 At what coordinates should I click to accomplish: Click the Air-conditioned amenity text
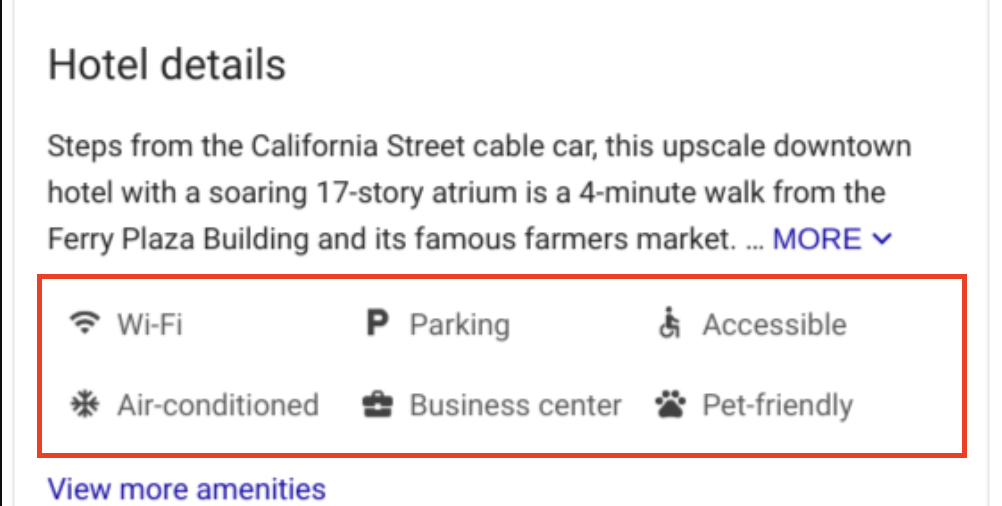(218, 405)
